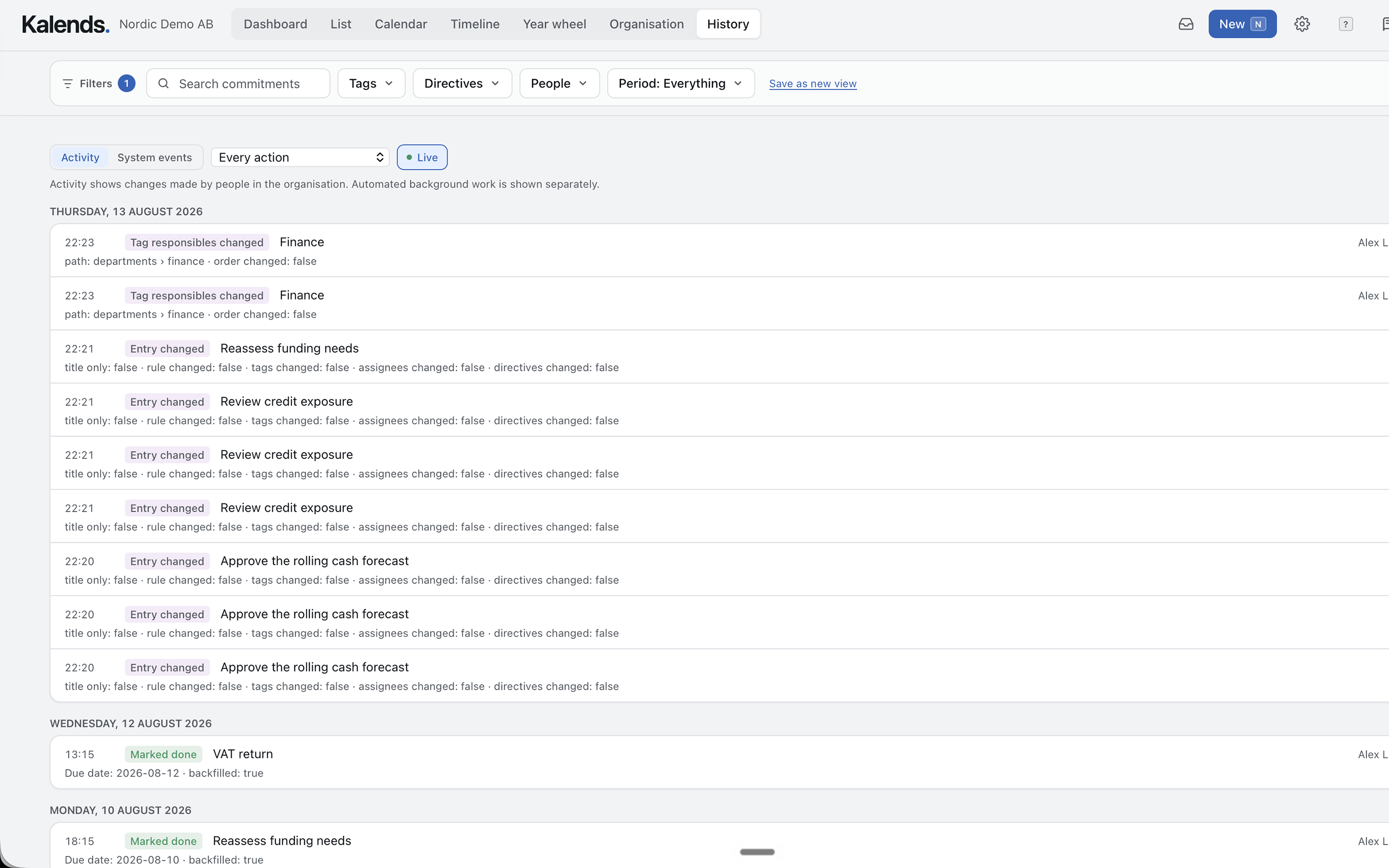Open the People dropdown
This screenshot has height=868, width=1389.
[x=559, y=83]
